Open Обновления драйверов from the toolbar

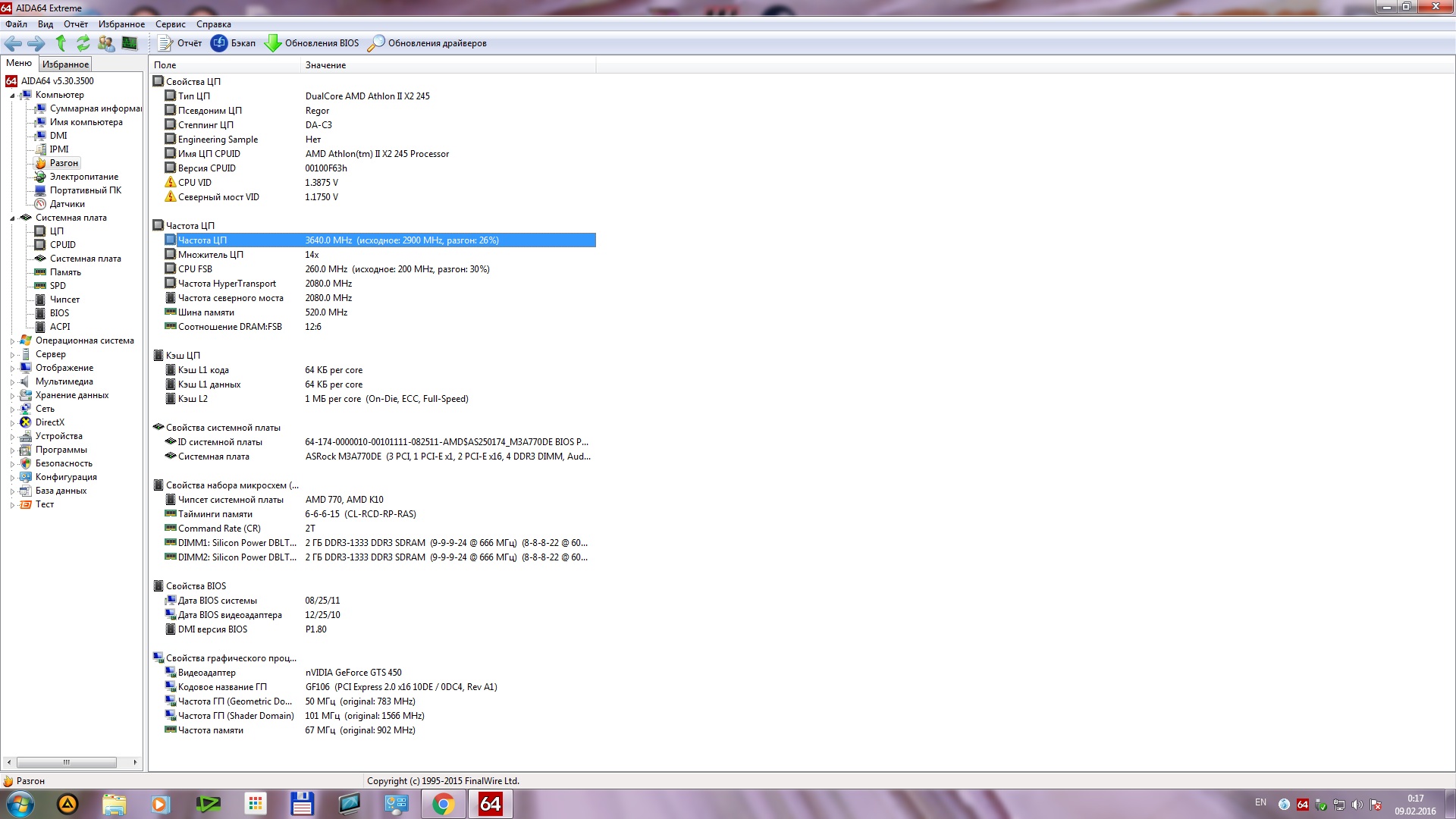427,43
